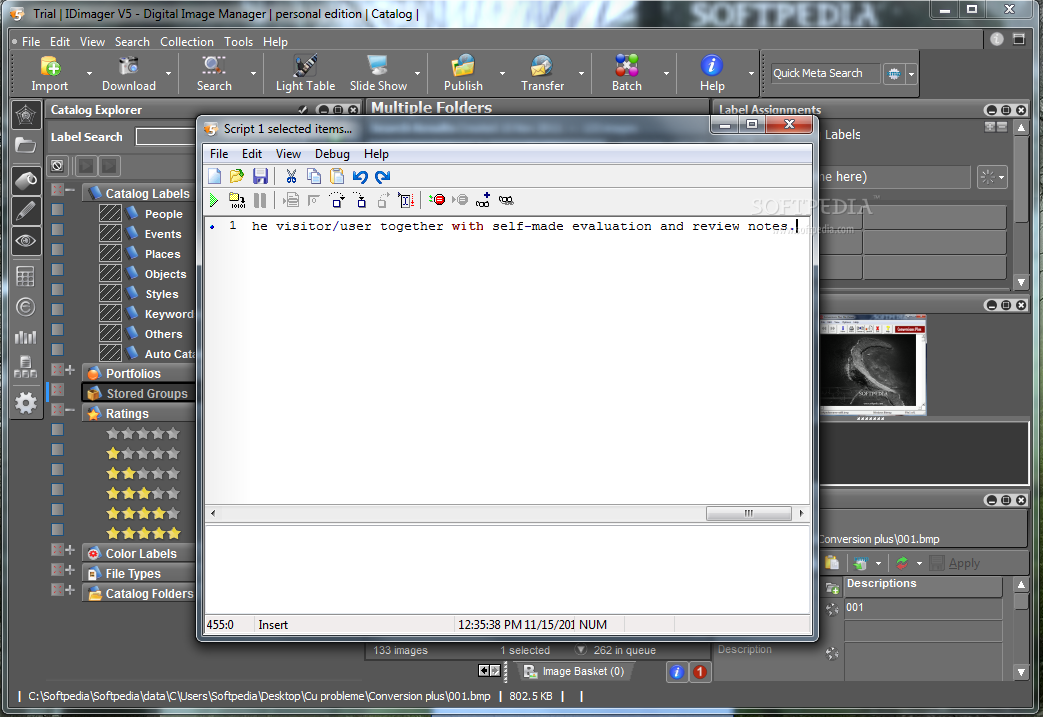The image size is (1043, 717).
Task: Toggle checkbox for three-star rating row
Action: coord(58,490)
